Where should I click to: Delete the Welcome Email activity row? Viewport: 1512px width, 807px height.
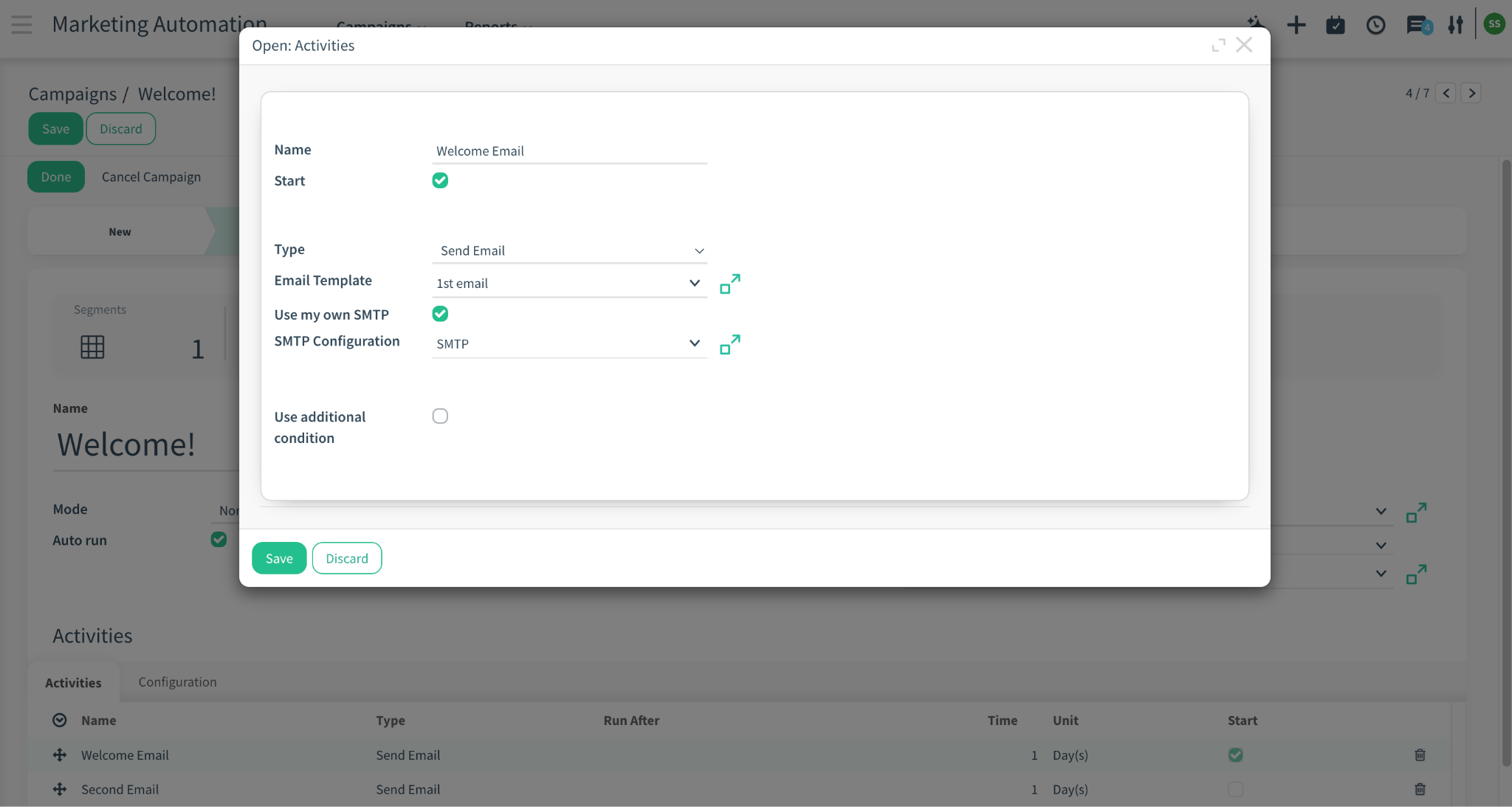1420,755
